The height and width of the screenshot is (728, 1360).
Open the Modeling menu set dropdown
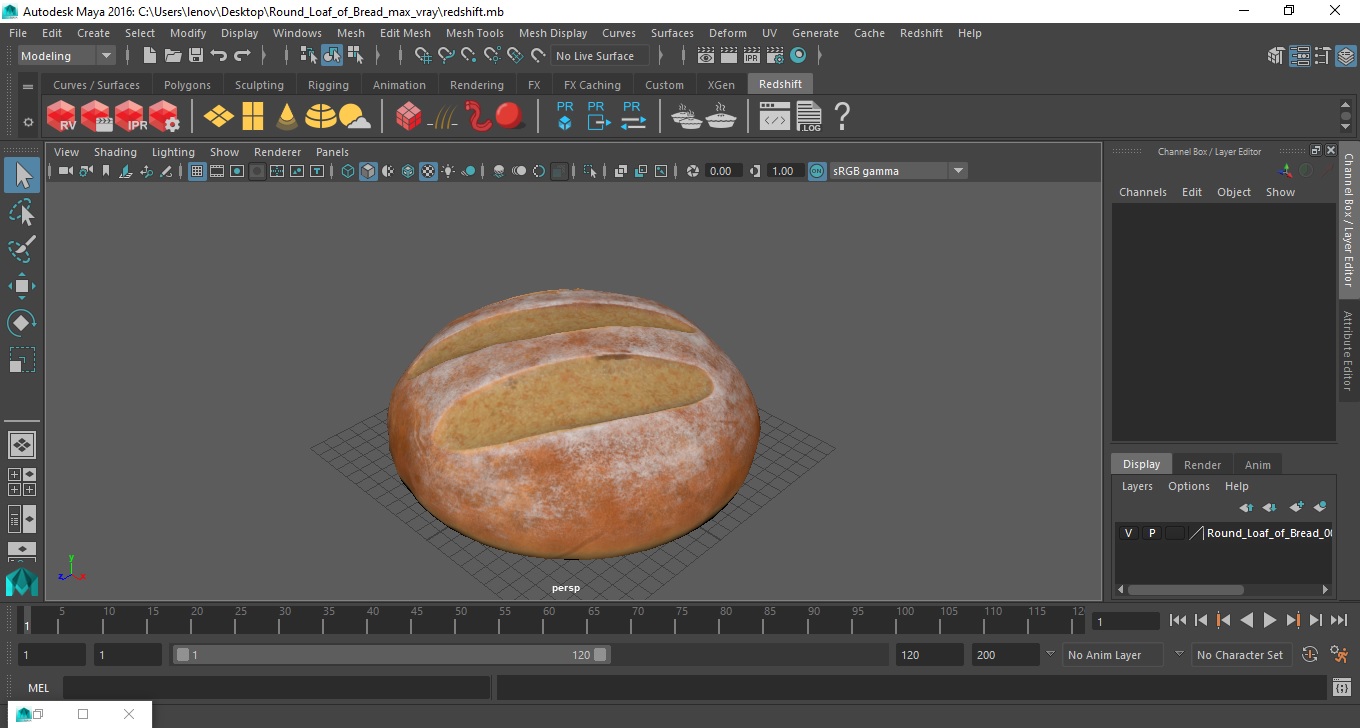(66, 56)
